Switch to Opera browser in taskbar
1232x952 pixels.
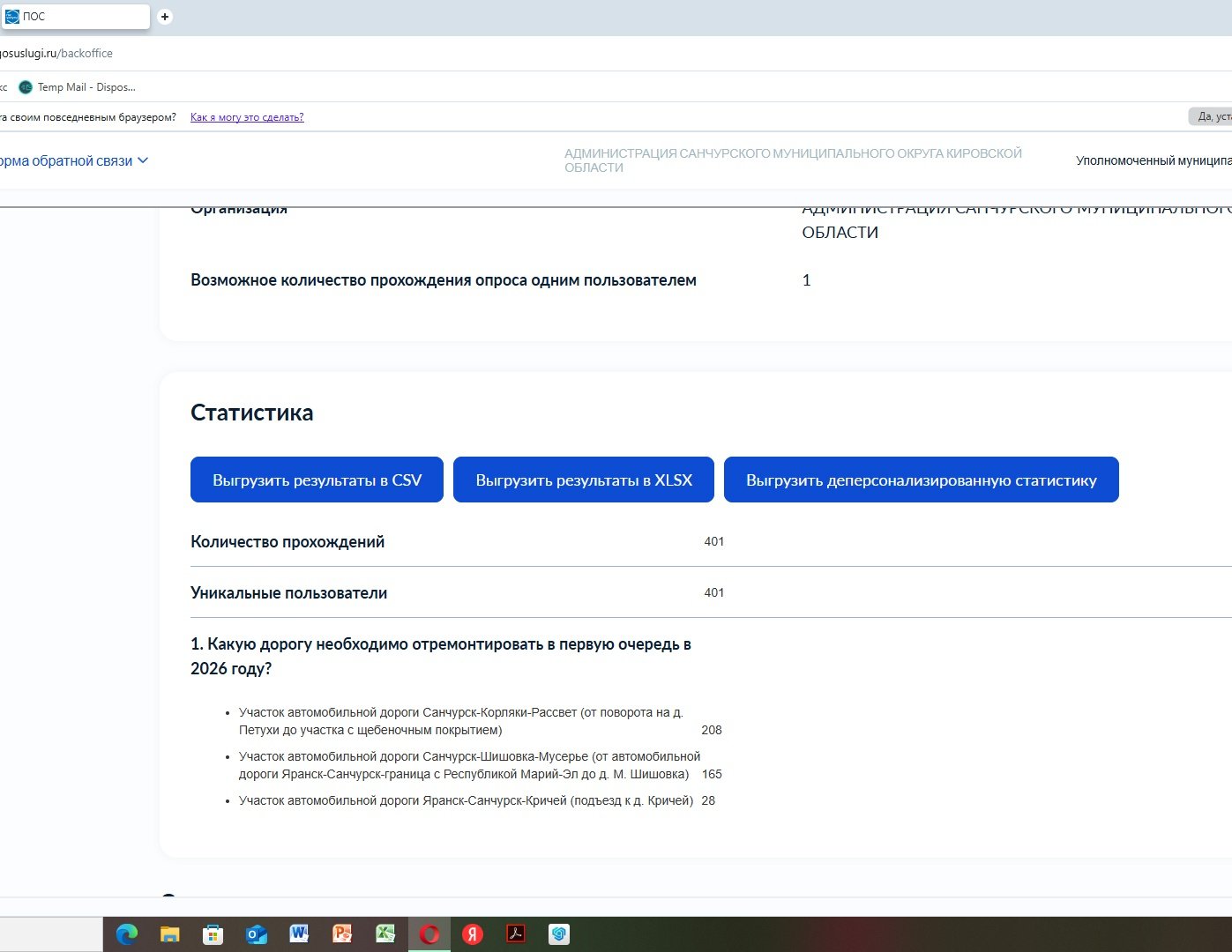[x=429, y=934]
